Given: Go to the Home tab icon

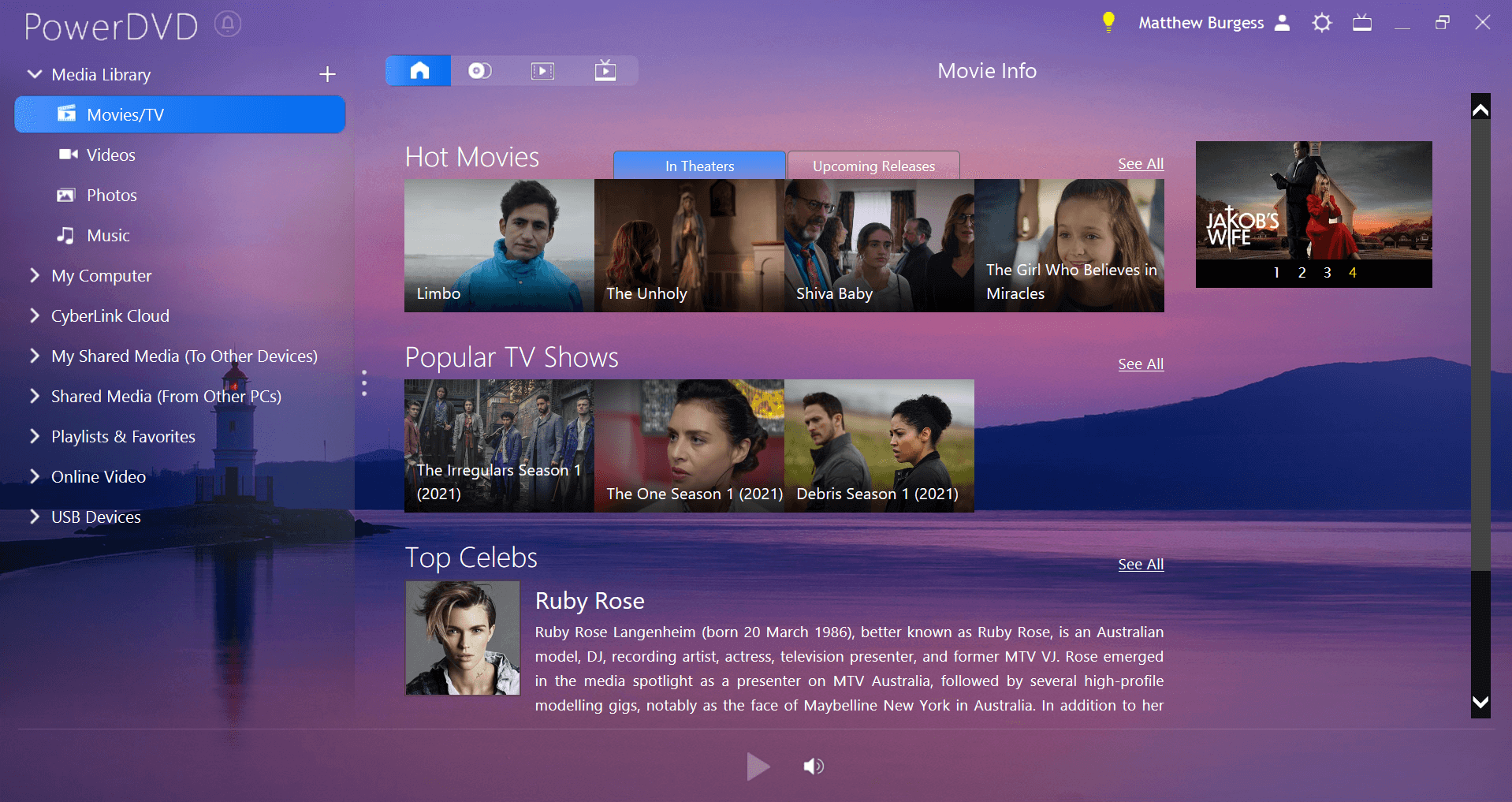Looking at the screenshot, I should point(419,70).
